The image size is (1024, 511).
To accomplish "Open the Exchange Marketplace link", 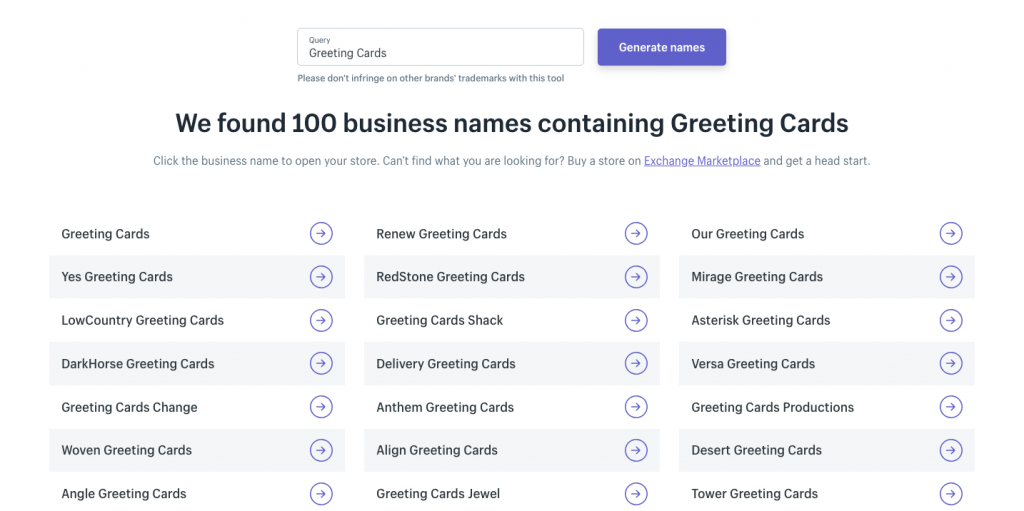I will click(x=702, y=161).
